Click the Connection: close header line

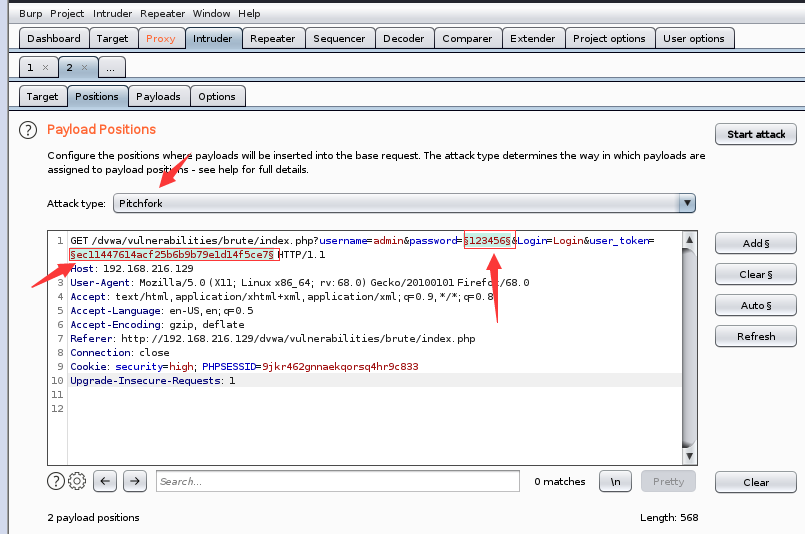pos(120,353)
